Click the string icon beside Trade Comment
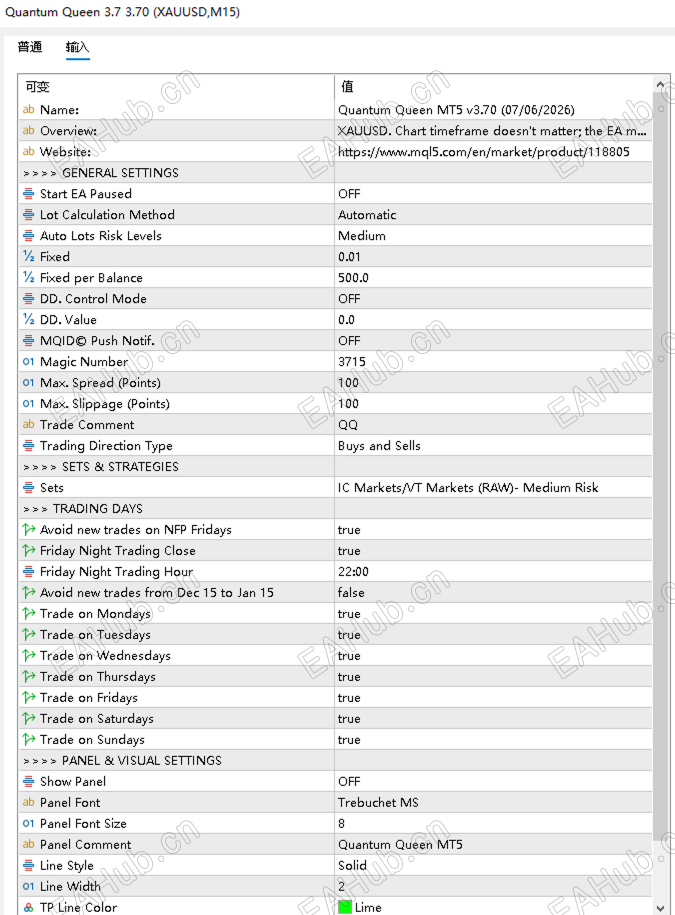The image size is (675, 915). click(x=28, y=425)
